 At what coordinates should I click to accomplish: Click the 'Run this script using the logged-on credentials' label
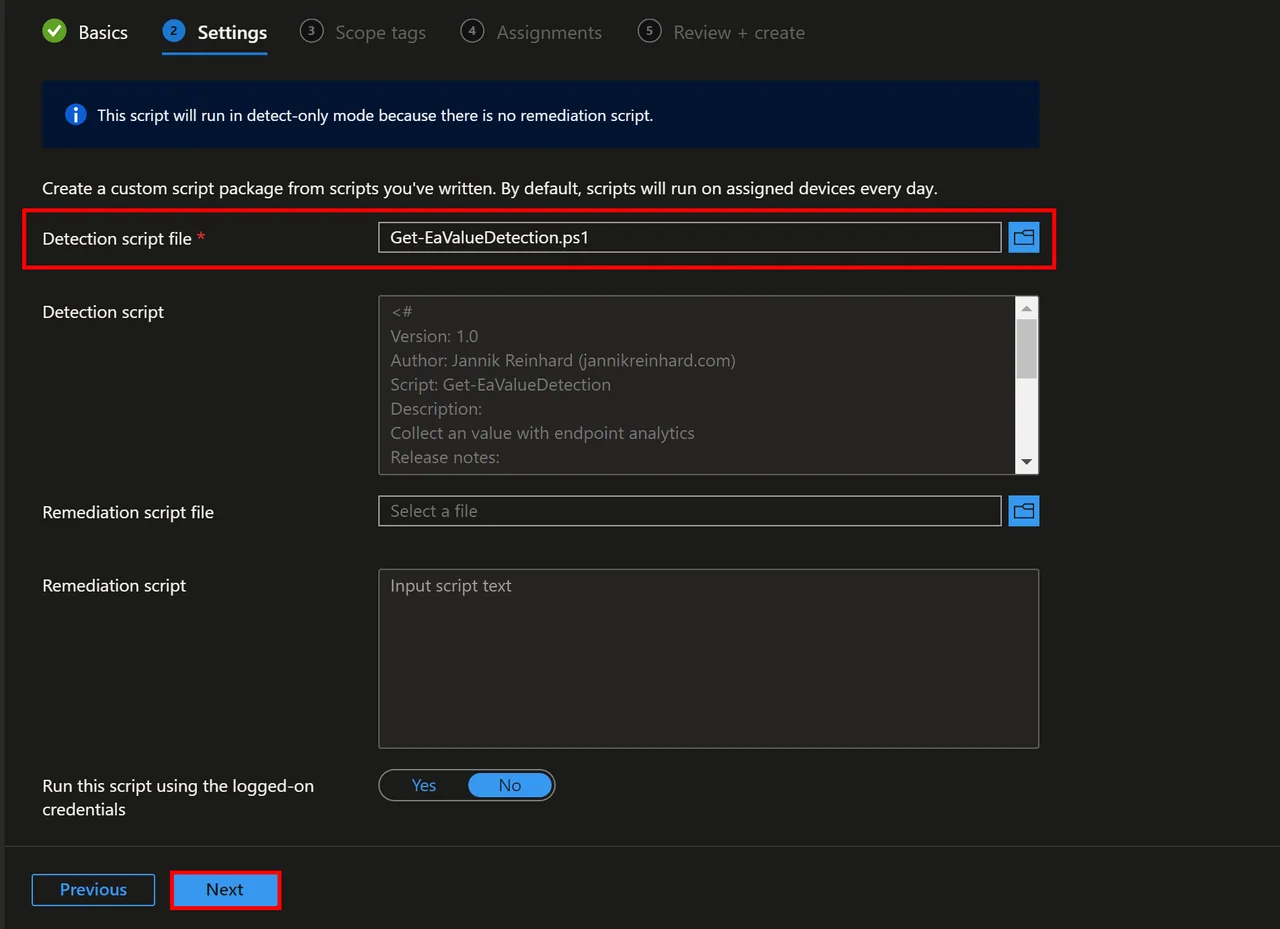click(x=178, y=797)
